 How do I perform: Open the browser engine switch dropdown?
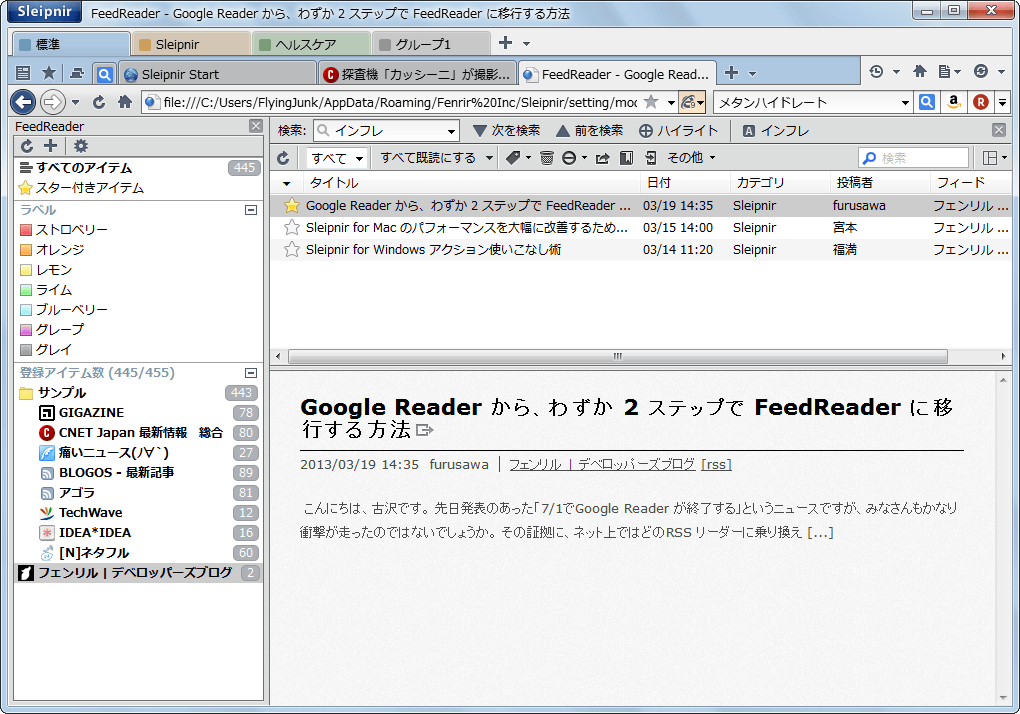(691, 102)
